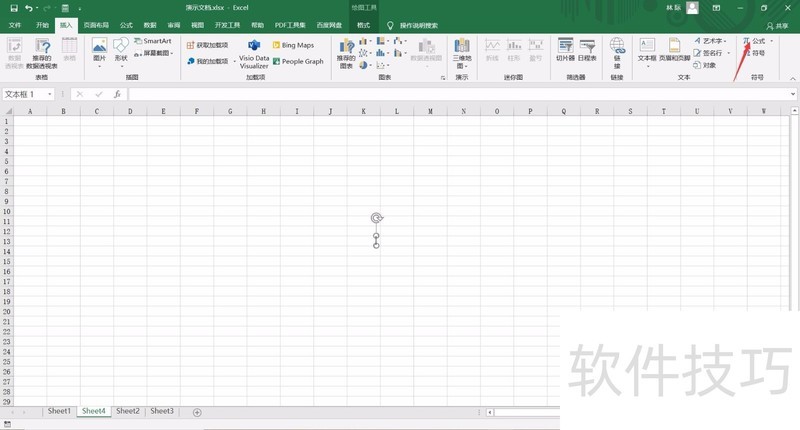Insert a 文本框 text box
The height and width of the screenshot is (430, 800).
(x=647, y=51)
